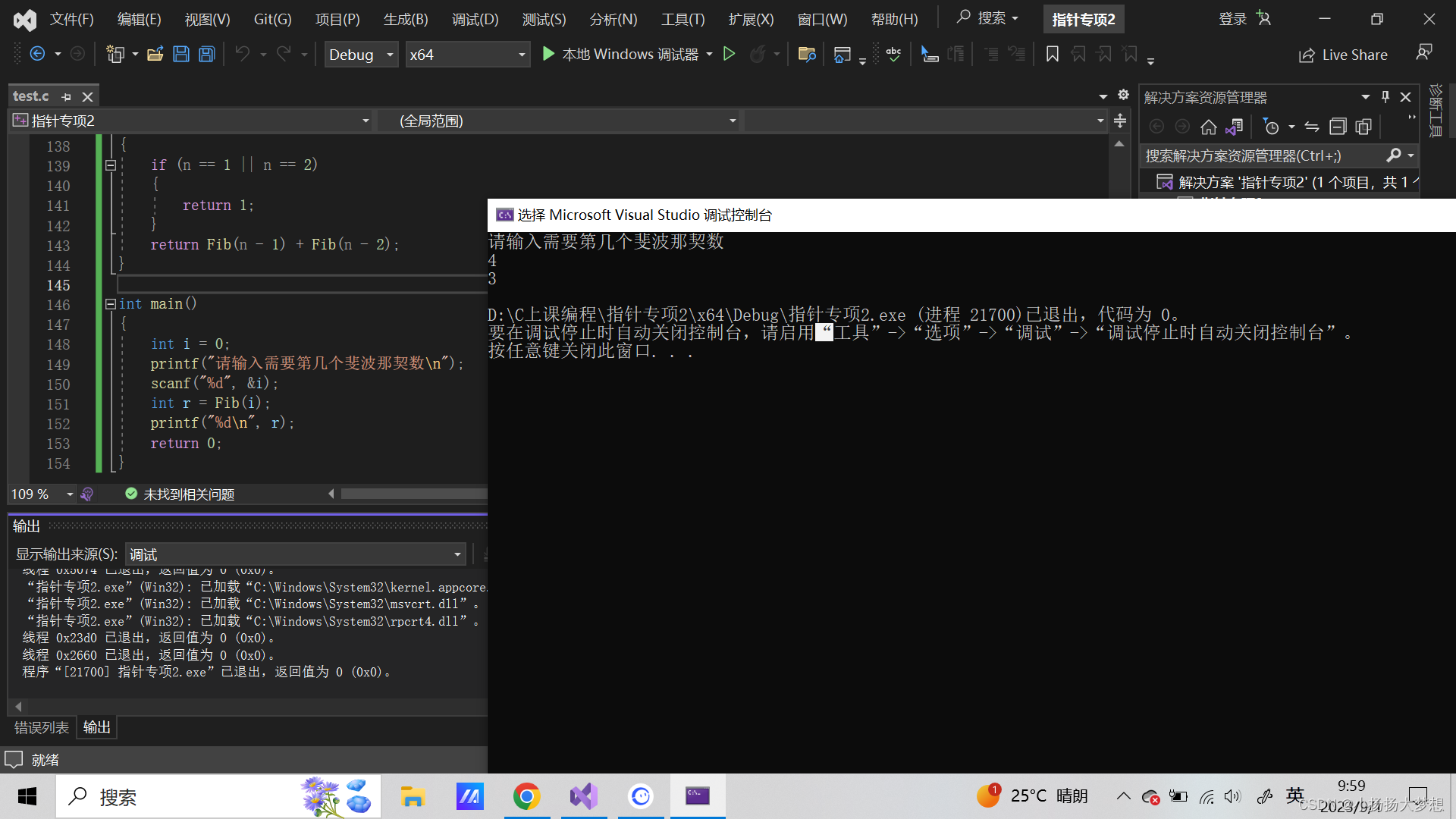Open the 诊断工具 side tab
1456x819 pixels.
tap(1435, 111)
